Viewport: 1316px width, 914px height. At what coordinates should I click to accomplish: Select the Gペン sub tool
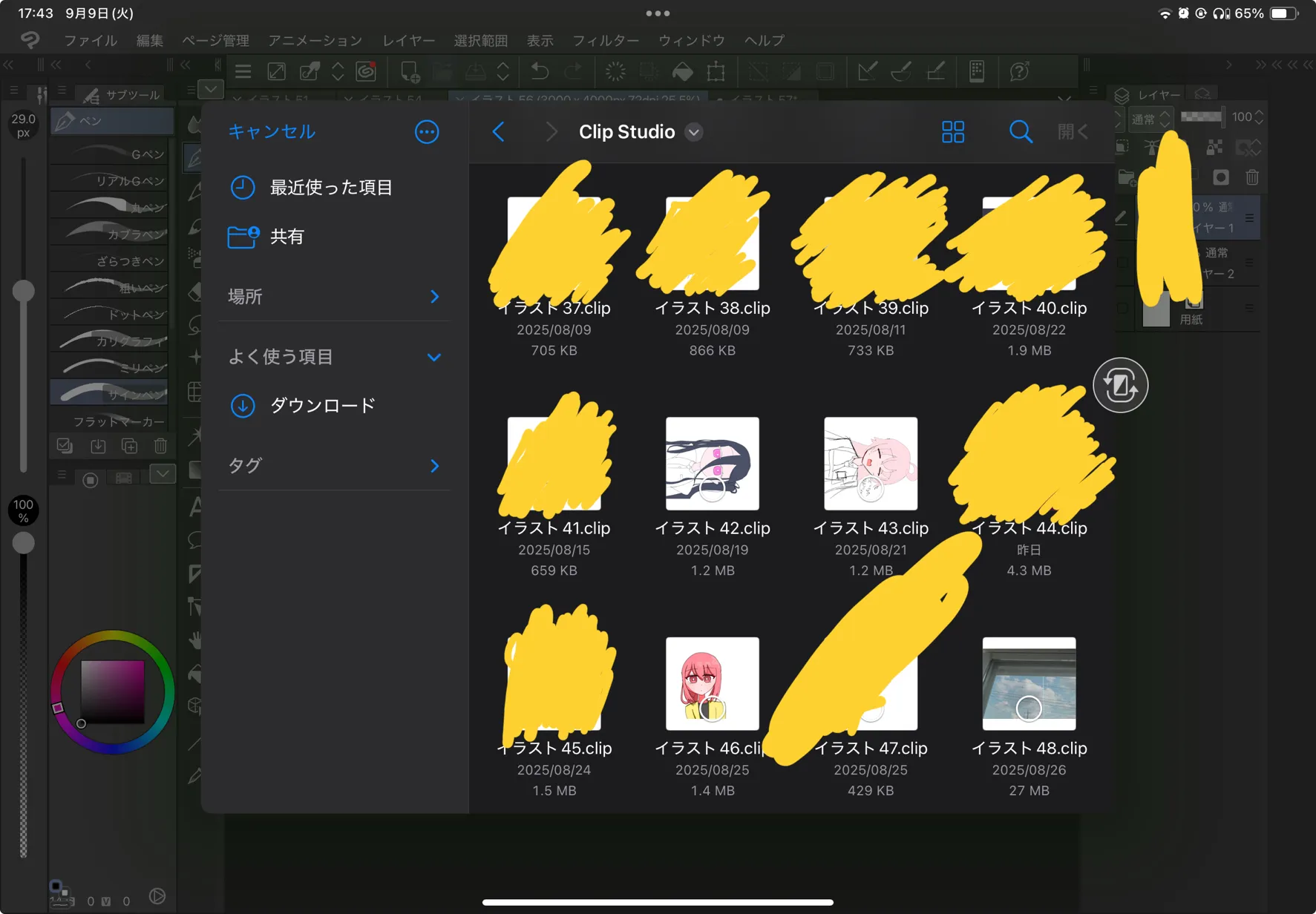click(109, 154)
